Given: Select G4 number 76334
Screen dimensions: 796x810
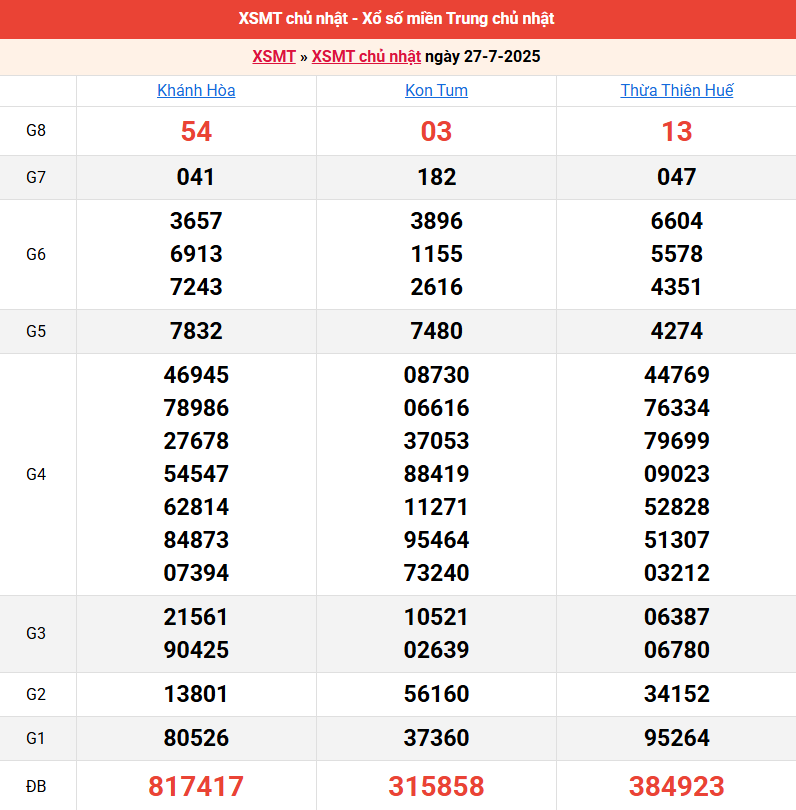Looking at the screenshot, I should pyautogui.click(x=677, y=408).
